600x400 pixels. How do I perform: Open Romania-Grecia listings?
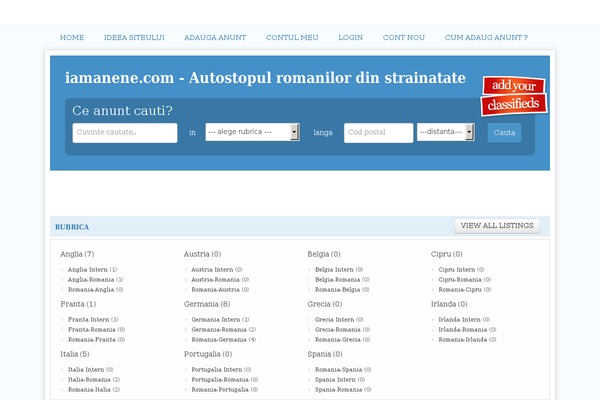342,339
